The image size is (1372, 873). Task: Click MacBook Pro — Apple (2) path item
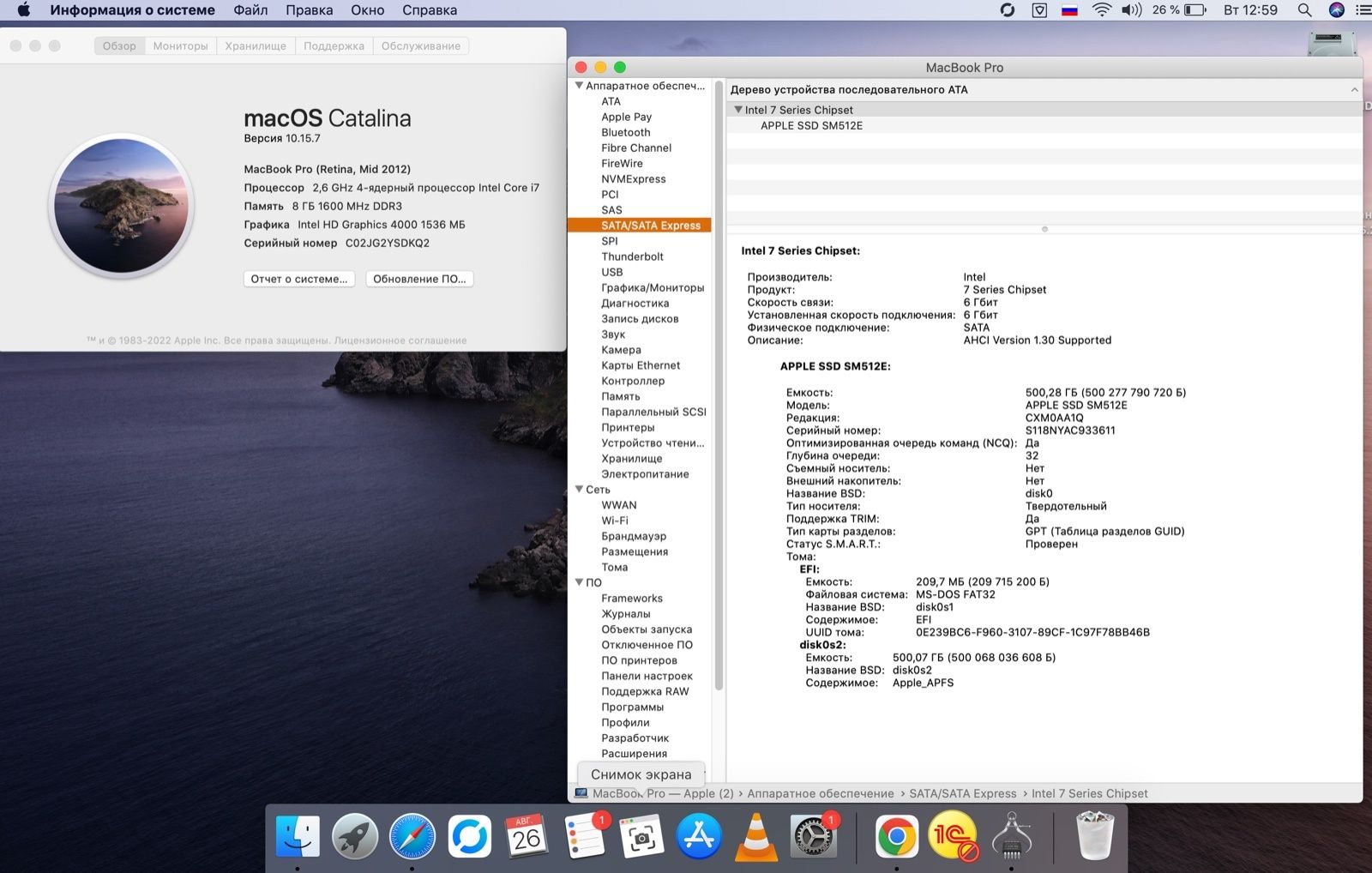click(x=654, y=793)
